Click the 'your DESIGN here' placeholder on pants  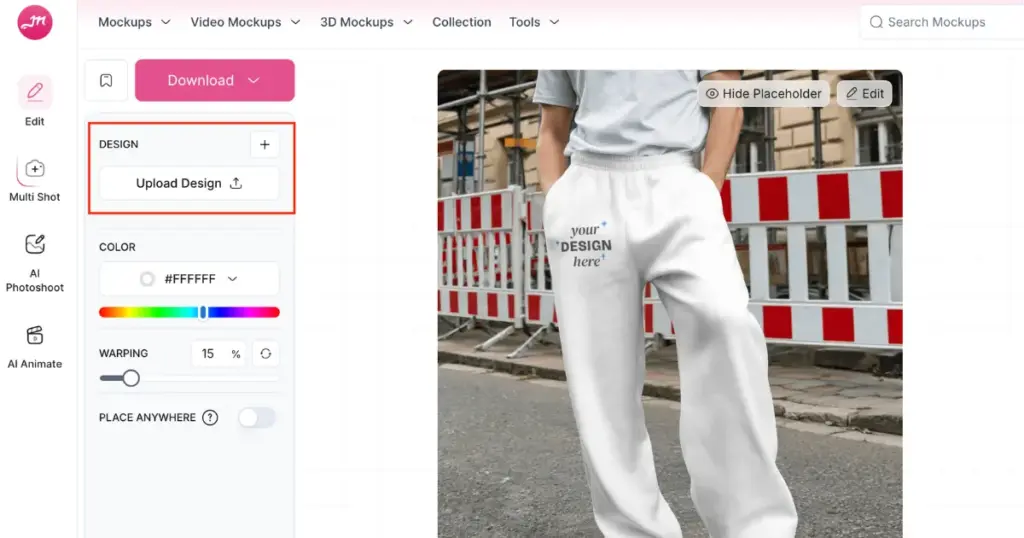click(x=585, y=245)
